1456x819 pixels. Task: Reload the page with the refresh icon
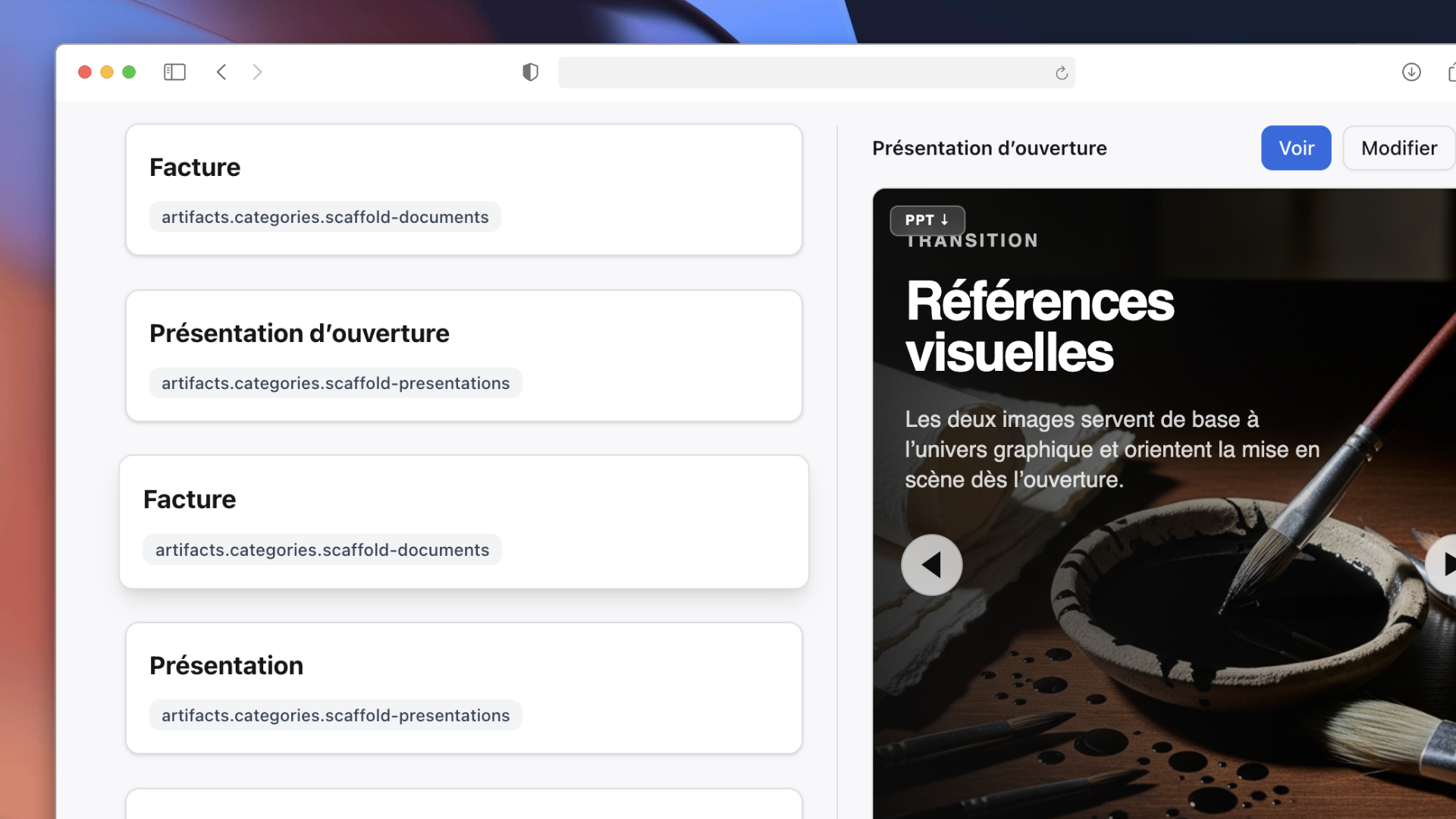[1062, 73]
